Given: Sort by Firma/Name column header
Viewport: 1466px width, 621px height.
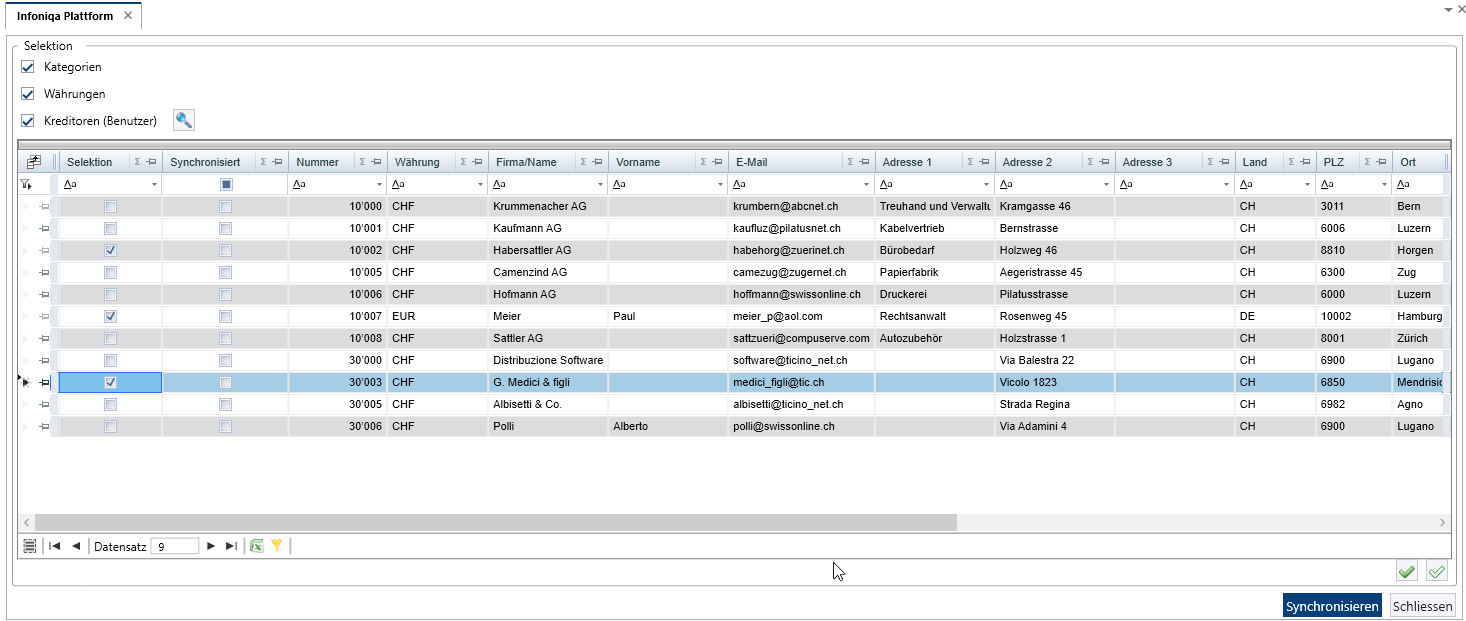Looking at the screenshot, I should tap(526, 162).
